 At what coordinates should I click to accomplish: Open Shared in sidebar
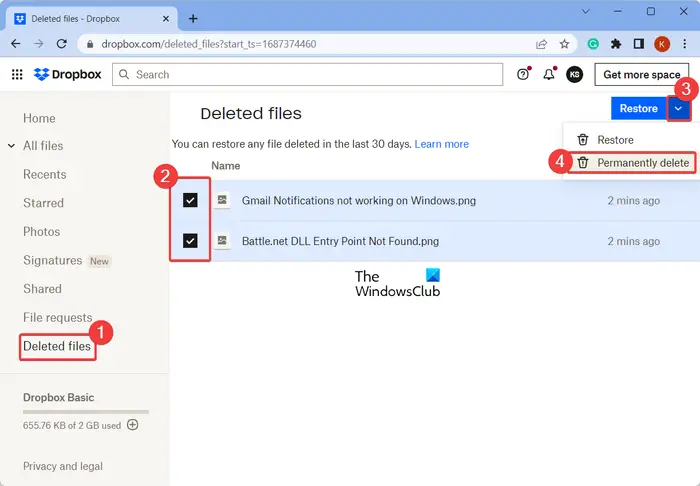tap(42, 289)
